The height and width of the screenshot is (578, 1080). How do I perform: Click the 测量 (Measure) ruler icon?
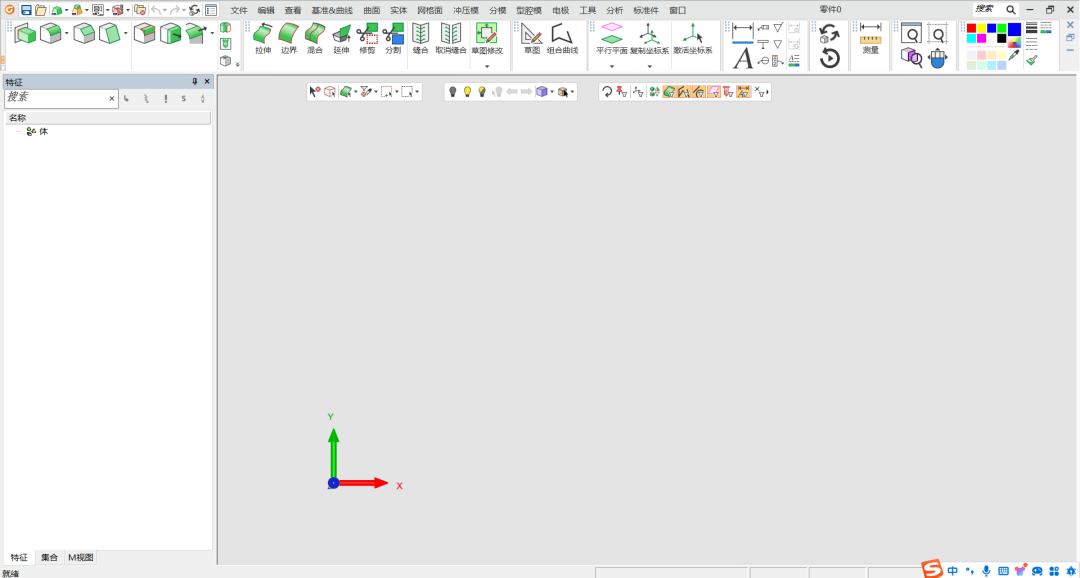870,38
